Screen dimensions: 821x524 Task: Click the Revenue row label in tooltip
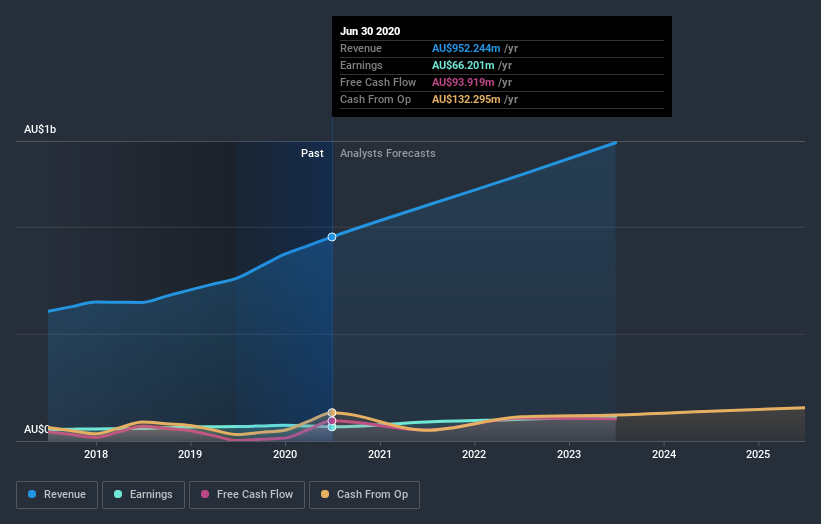361,48
